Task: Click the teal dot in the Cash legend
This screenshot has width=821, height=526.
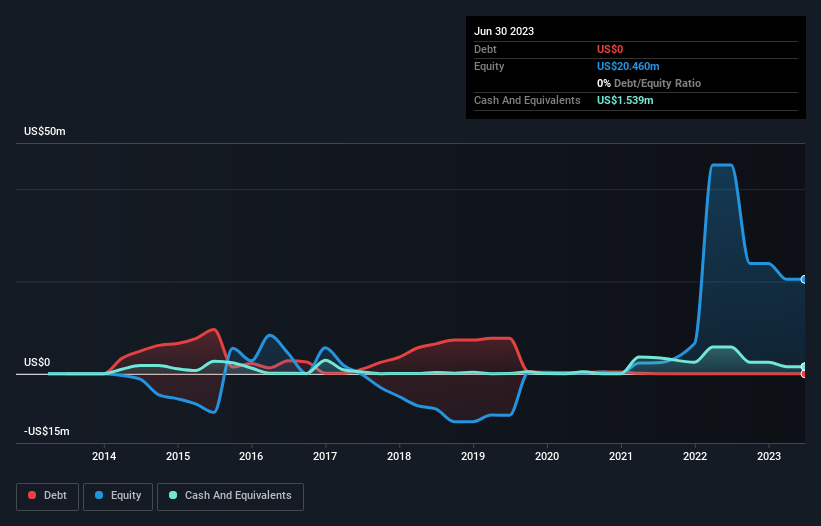Action: tap(173, 495)
